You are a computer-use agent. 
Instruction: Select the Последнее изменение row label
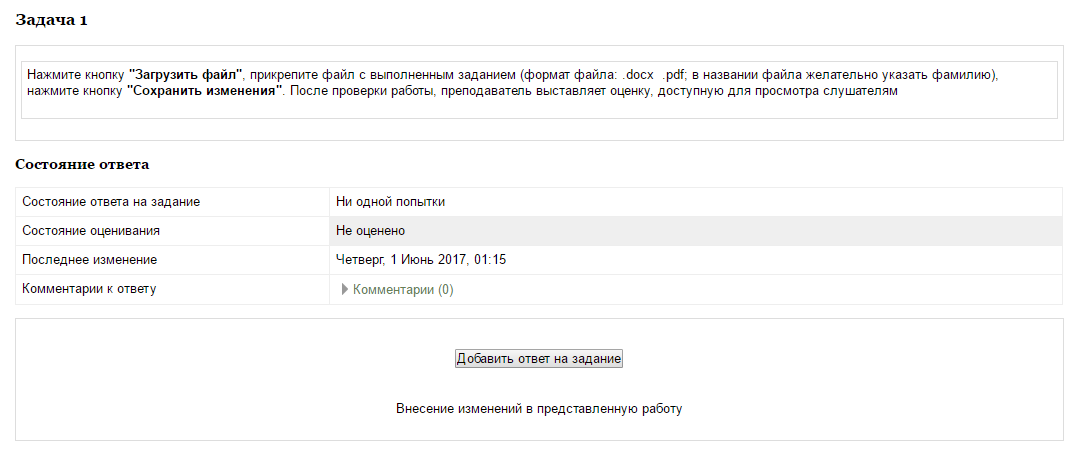(89, 260)
